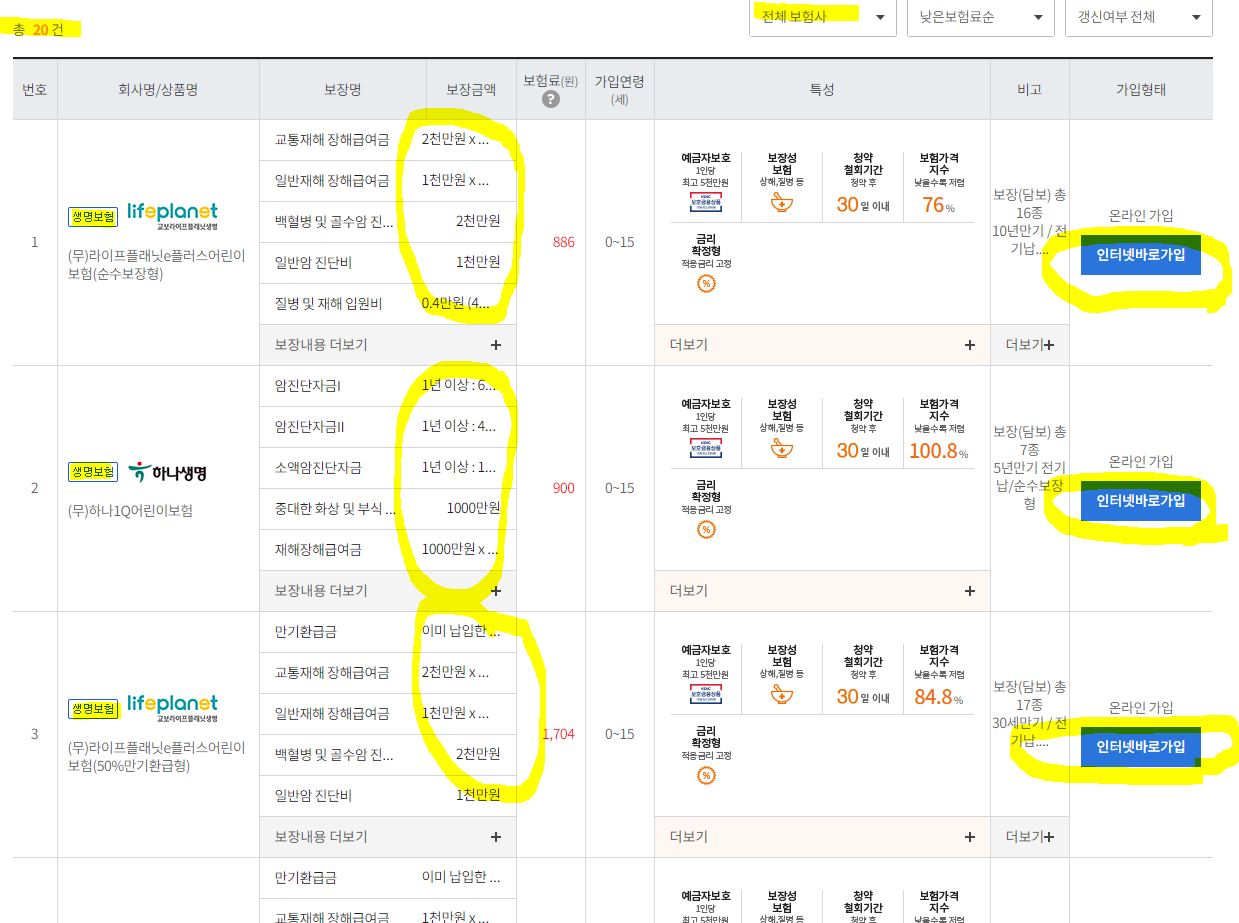Viewport: 1239px width, 923px height.
Task: Click 온라인 가입 label in the 하나1Q row
Action: (1141, 461)
